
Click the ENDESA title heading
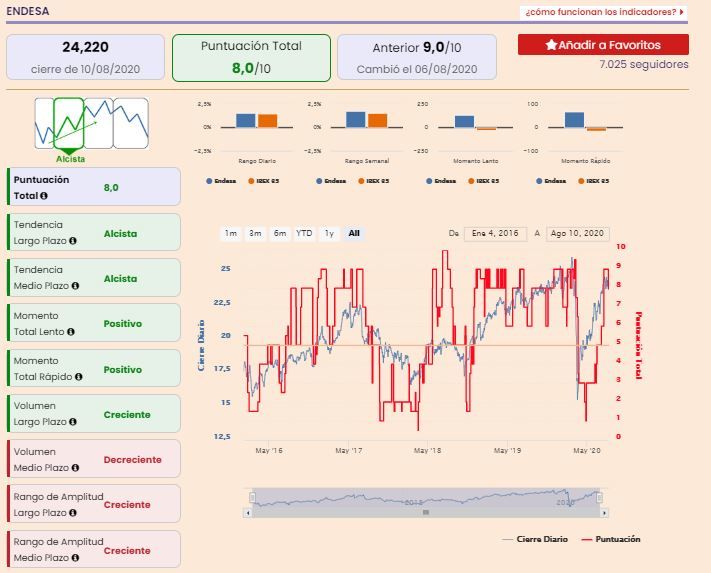tap(28, 11)
